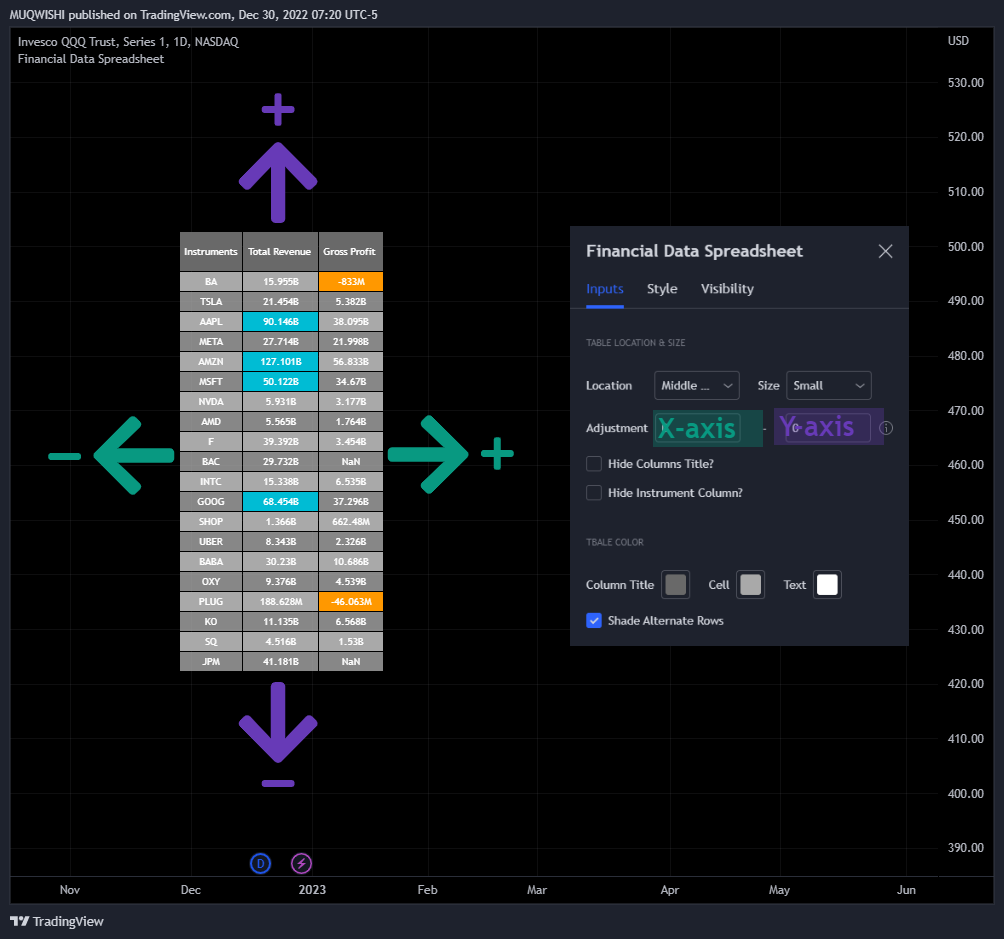Viewport: 1004px width, 939px height.
Task: Click the Financial Data Spreadsheet indicator label
Action: pyautogui.click(x=91, y=59)
